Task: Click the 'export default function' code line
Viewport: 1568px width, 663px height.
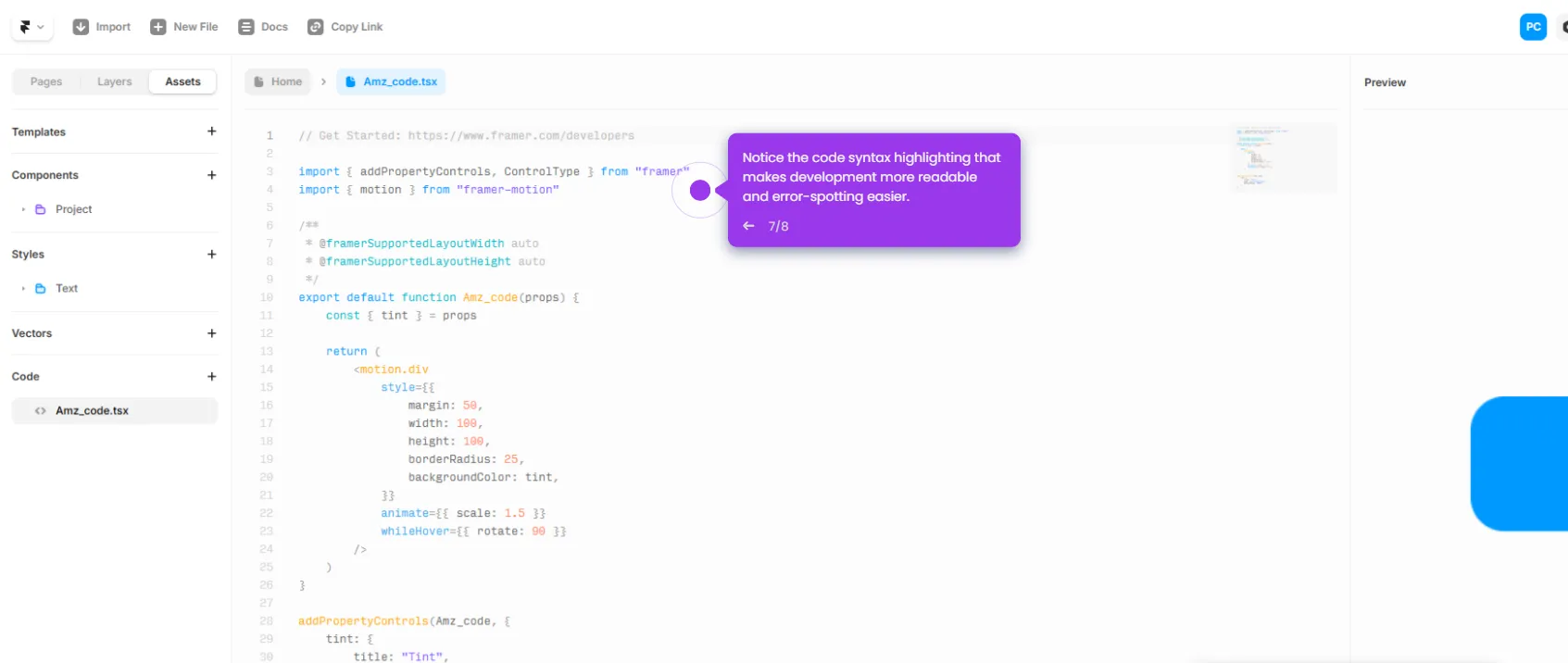Action: click(x=439, y=297)
